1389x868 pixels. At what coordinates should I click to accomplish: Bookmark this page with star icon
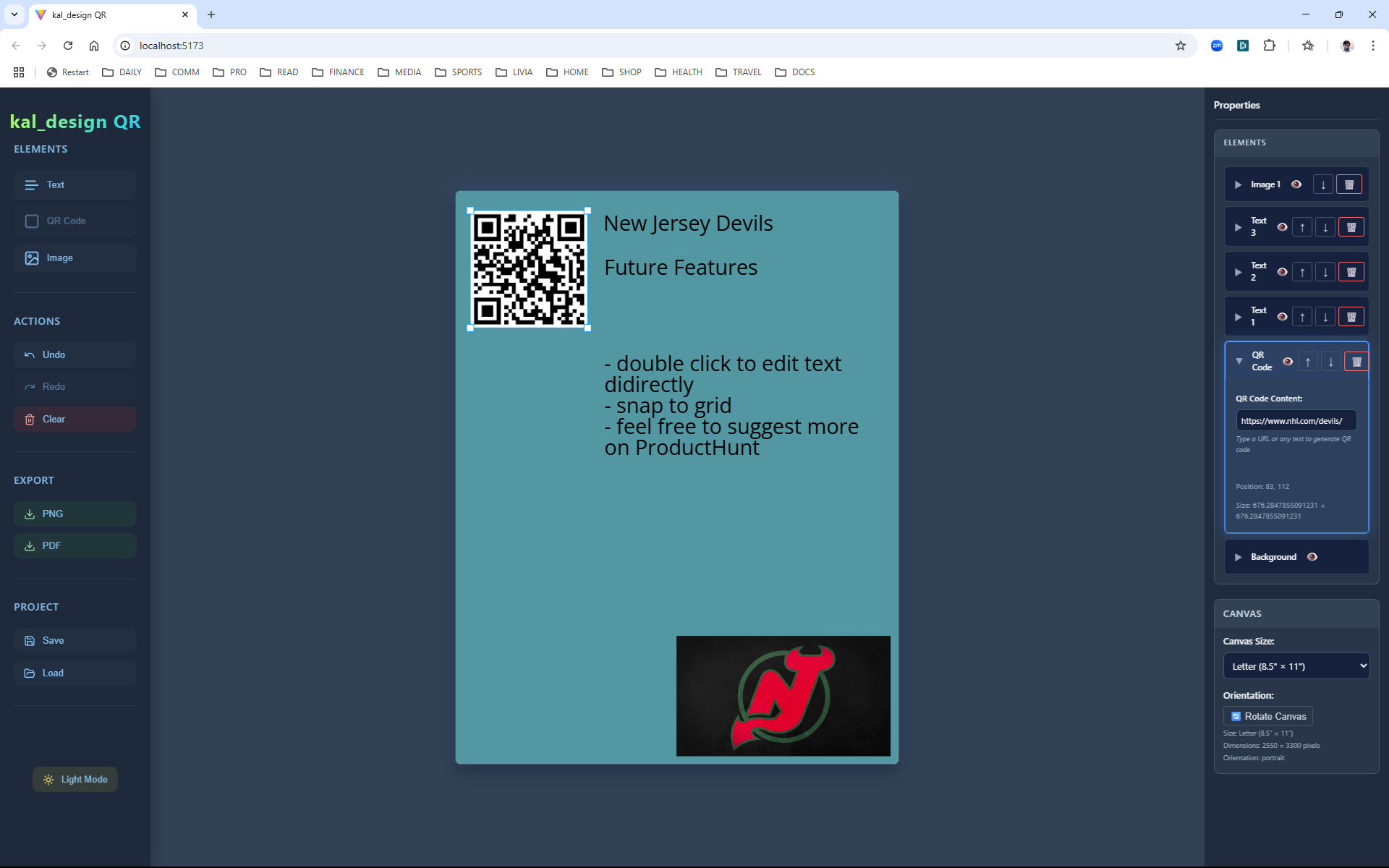click(1181, 46)
